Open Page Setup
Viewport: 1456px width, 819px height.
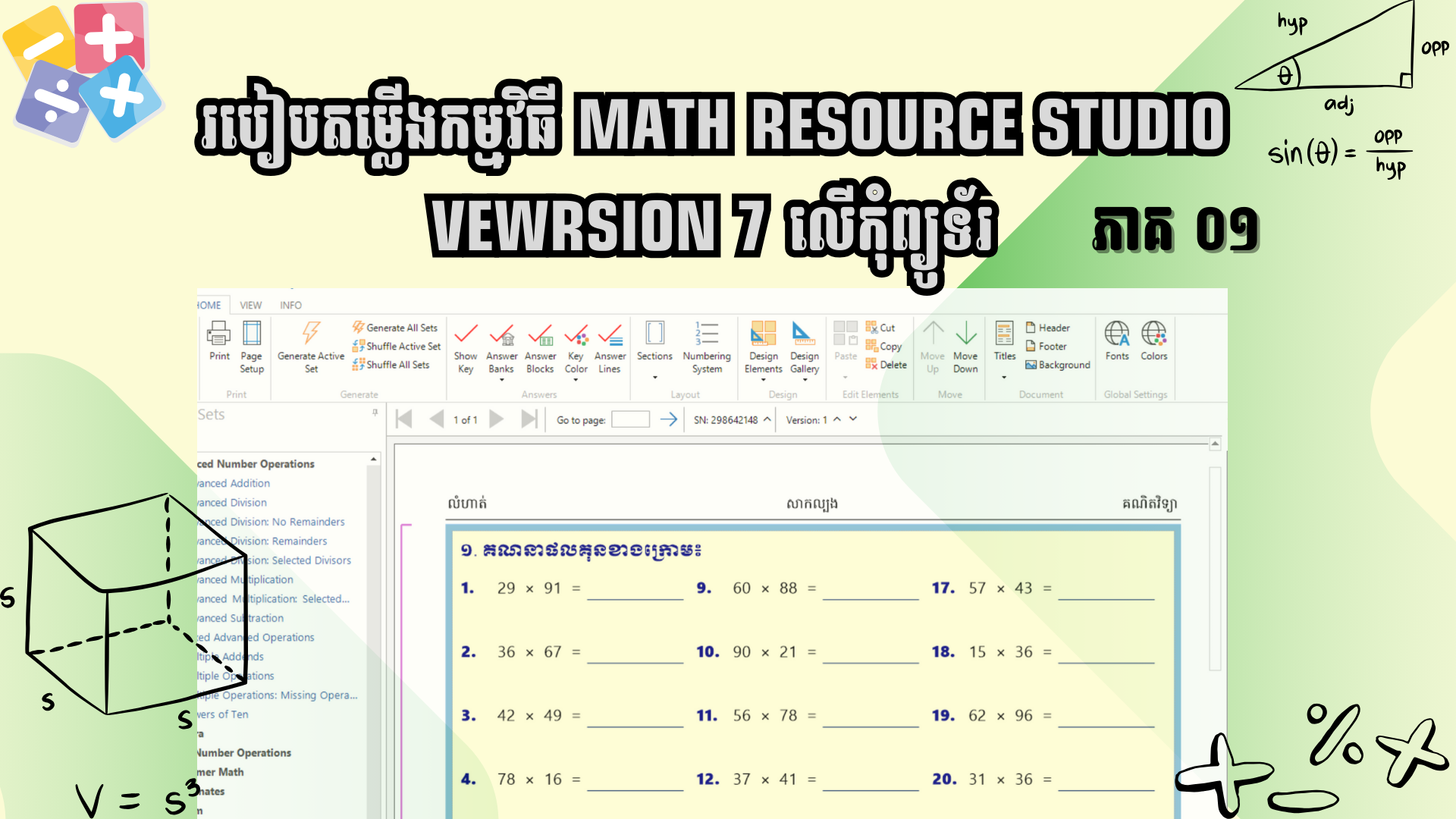click(x=252, y=345)
